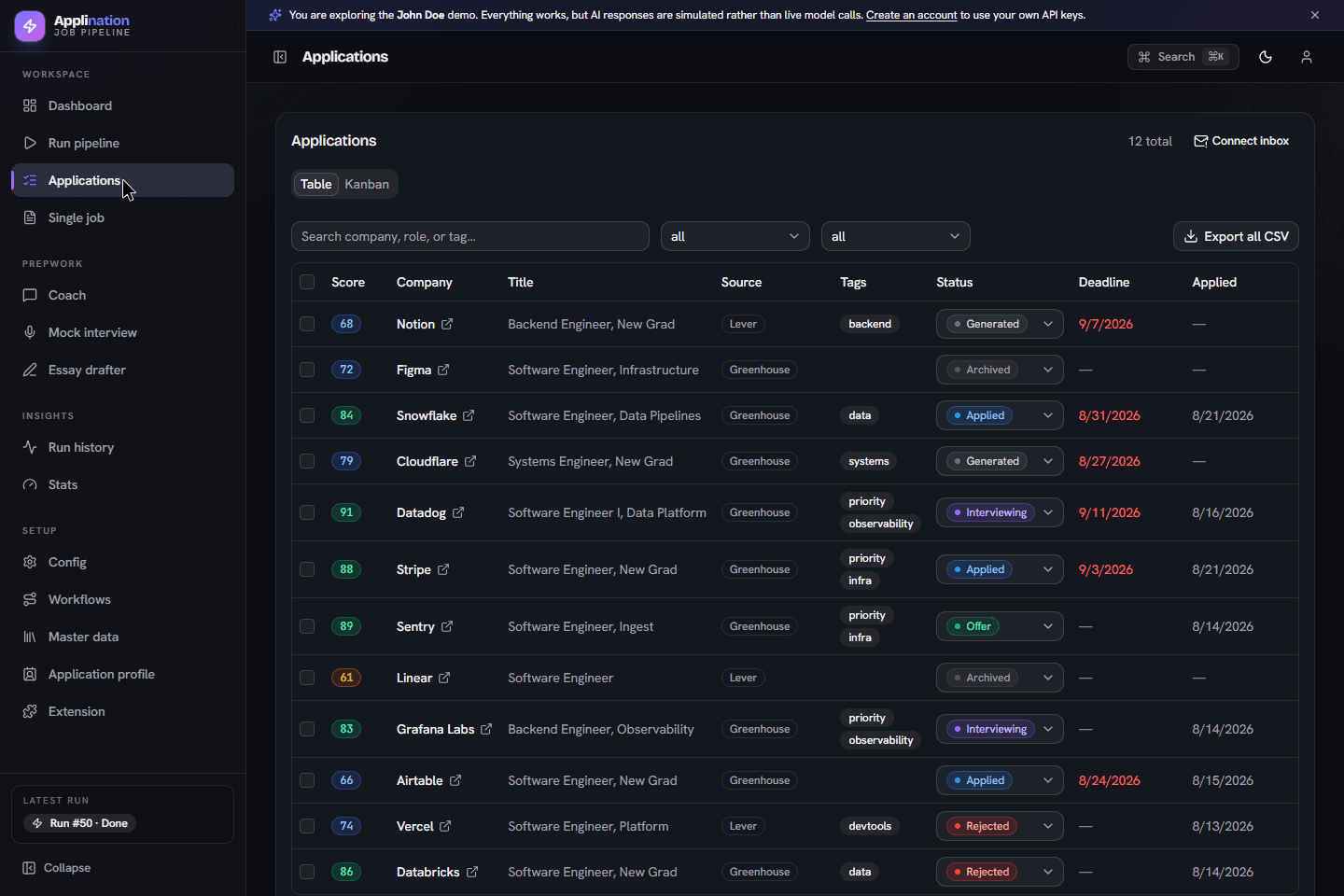Image resolution: width=1344 pixels, height=896 pixels.
Task: Open Datadog's external link icon
Action: (458, 512)
